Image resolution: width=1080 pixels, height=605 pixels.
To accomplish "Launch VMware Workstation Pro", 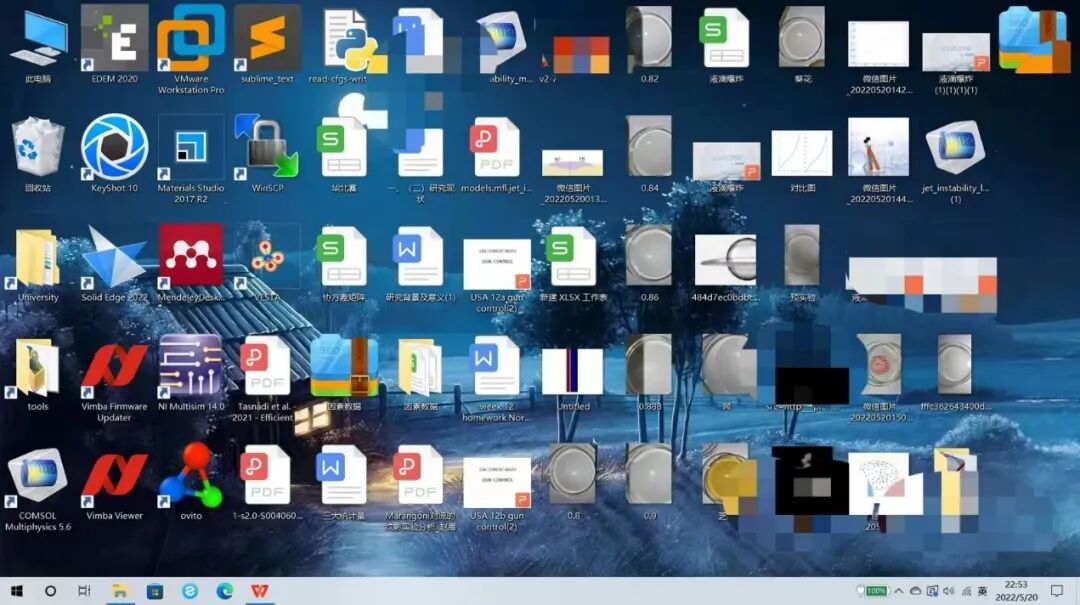I will point(191,50).
